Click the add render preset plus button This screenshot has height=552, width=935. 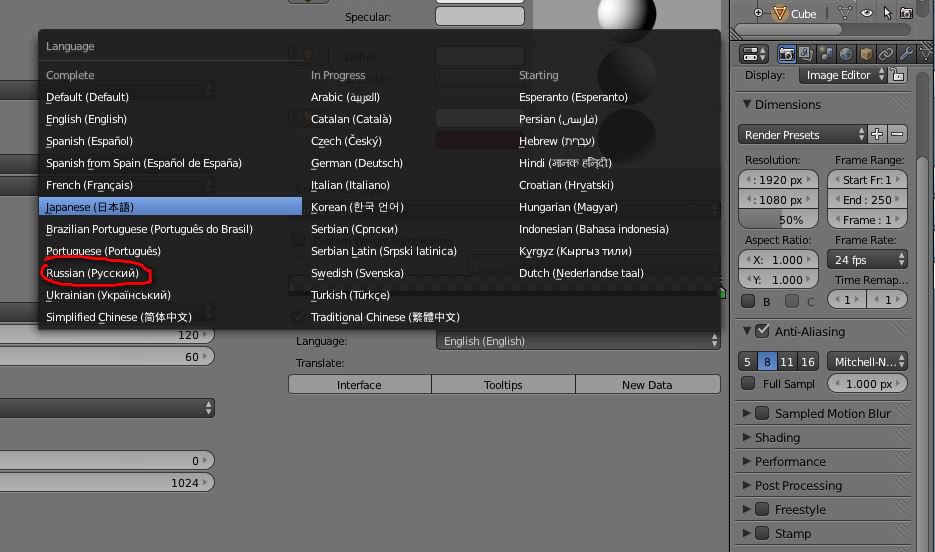877,135
